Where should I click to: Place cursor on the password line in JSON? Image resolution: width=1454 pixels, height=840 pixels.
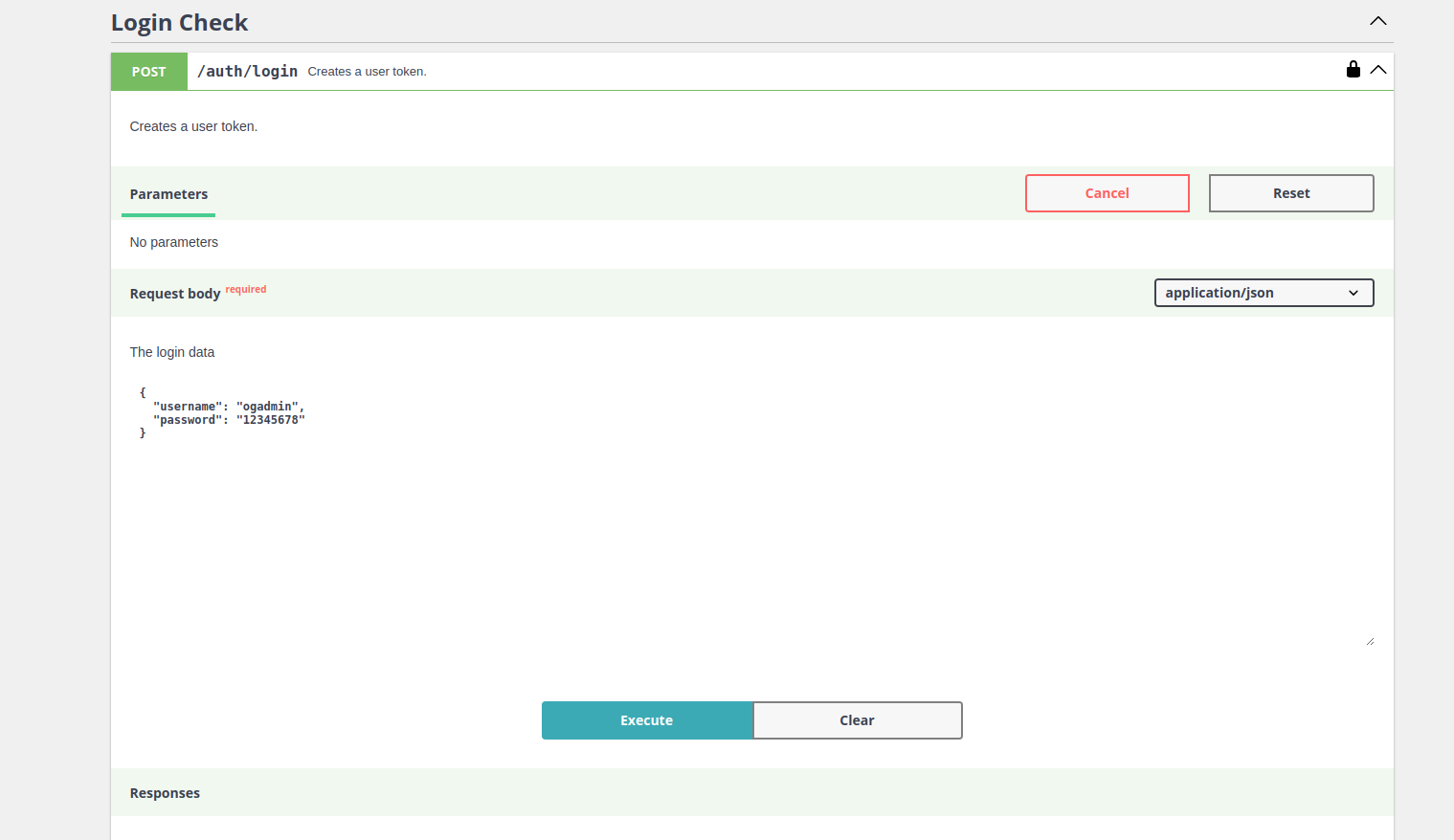[228, 420]
